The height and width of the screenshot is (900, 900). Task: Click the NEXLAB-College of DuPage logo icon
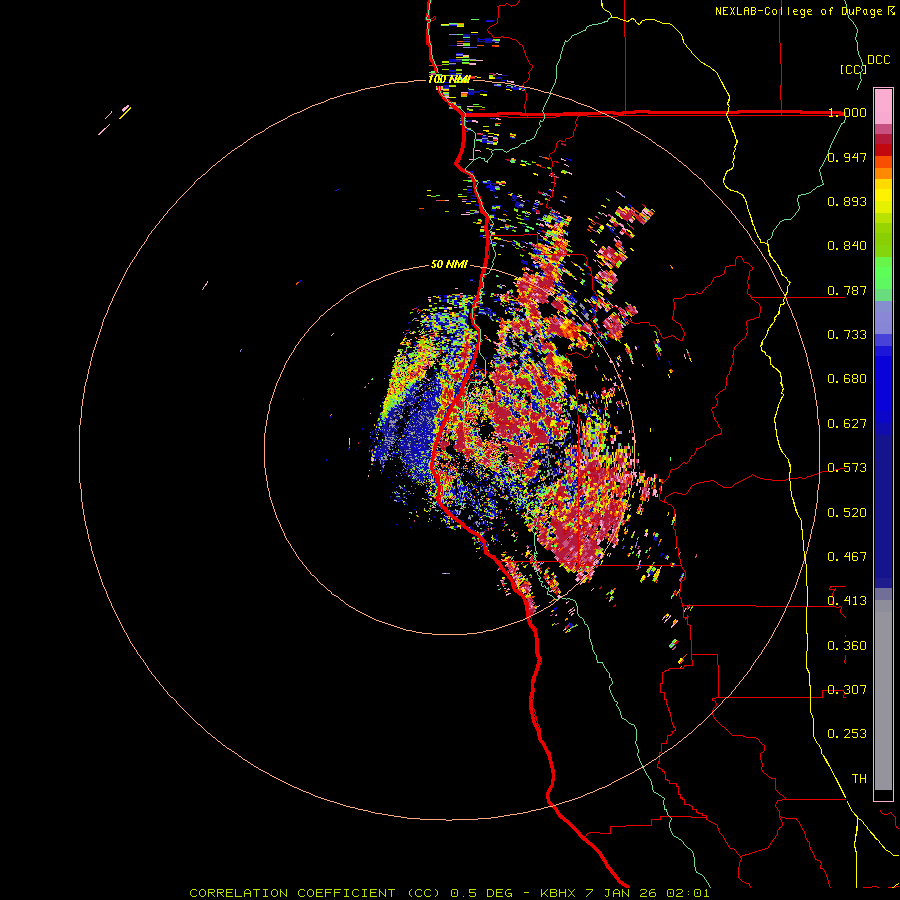892,11
